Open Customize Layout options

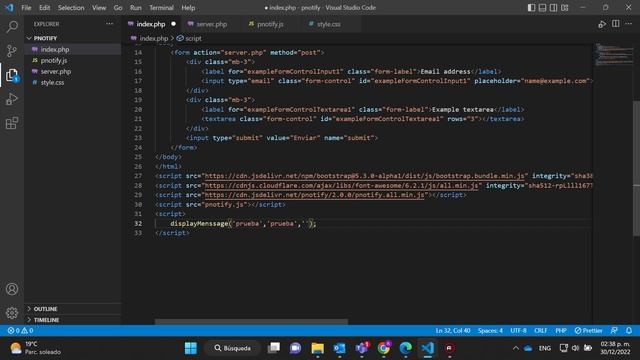point(564,8)
